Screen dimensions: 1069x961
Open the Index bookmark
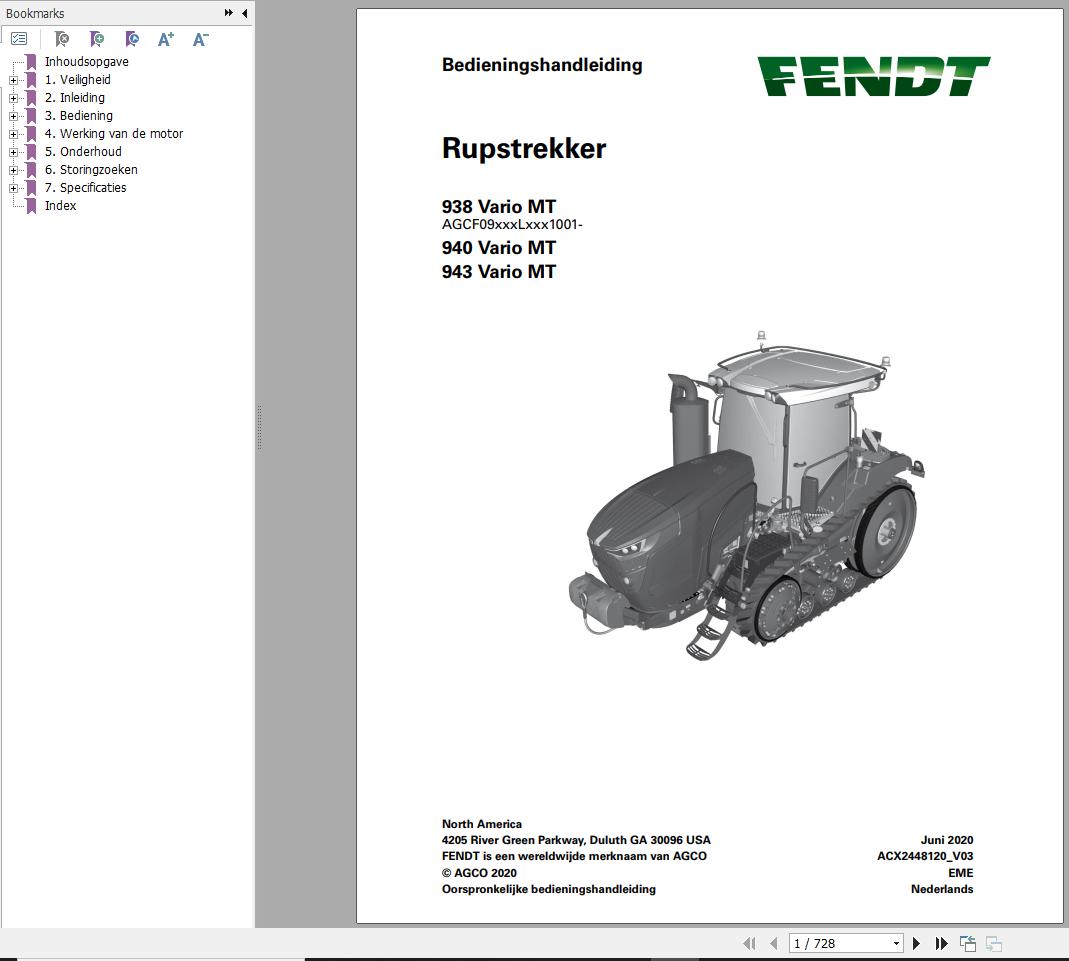[x=61, y=206]
